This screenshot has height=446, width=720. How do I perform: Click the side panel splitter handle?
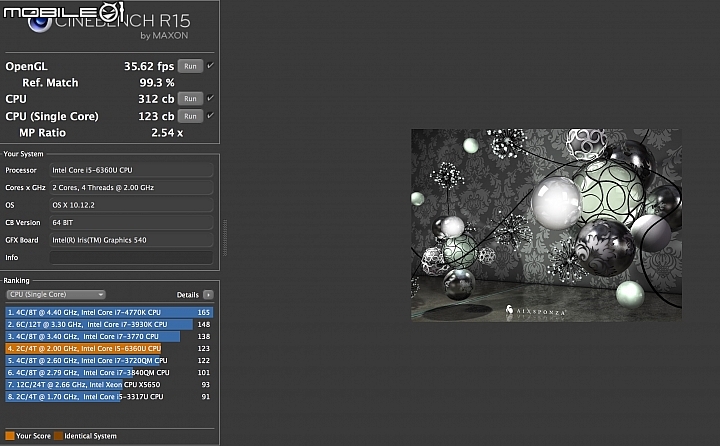(x=225, y=238)
